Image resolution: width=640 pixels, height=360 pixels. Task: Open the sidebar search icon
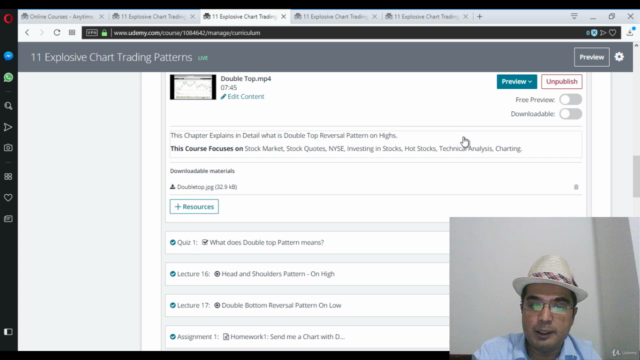coord(8,106)
